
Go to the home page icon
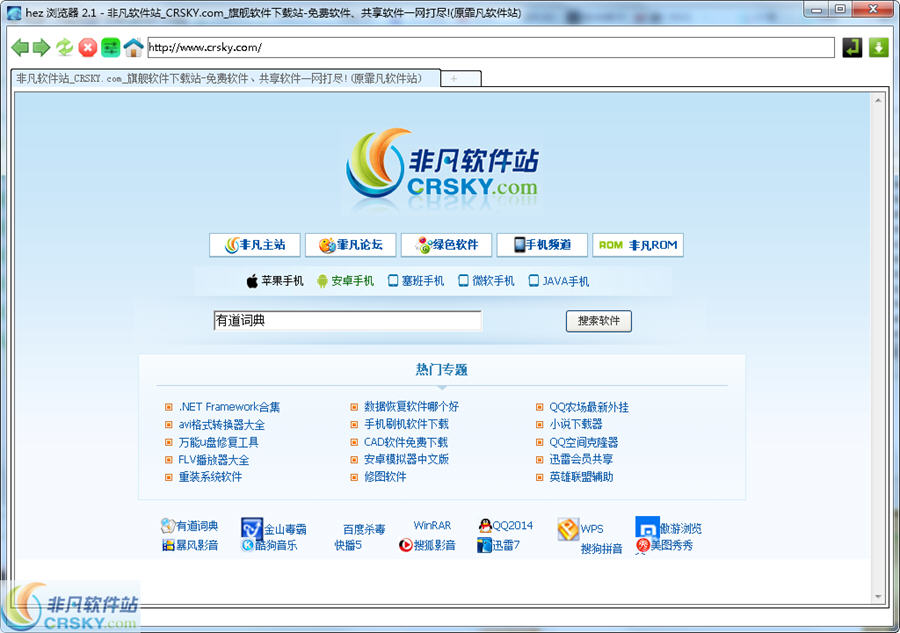133,47
